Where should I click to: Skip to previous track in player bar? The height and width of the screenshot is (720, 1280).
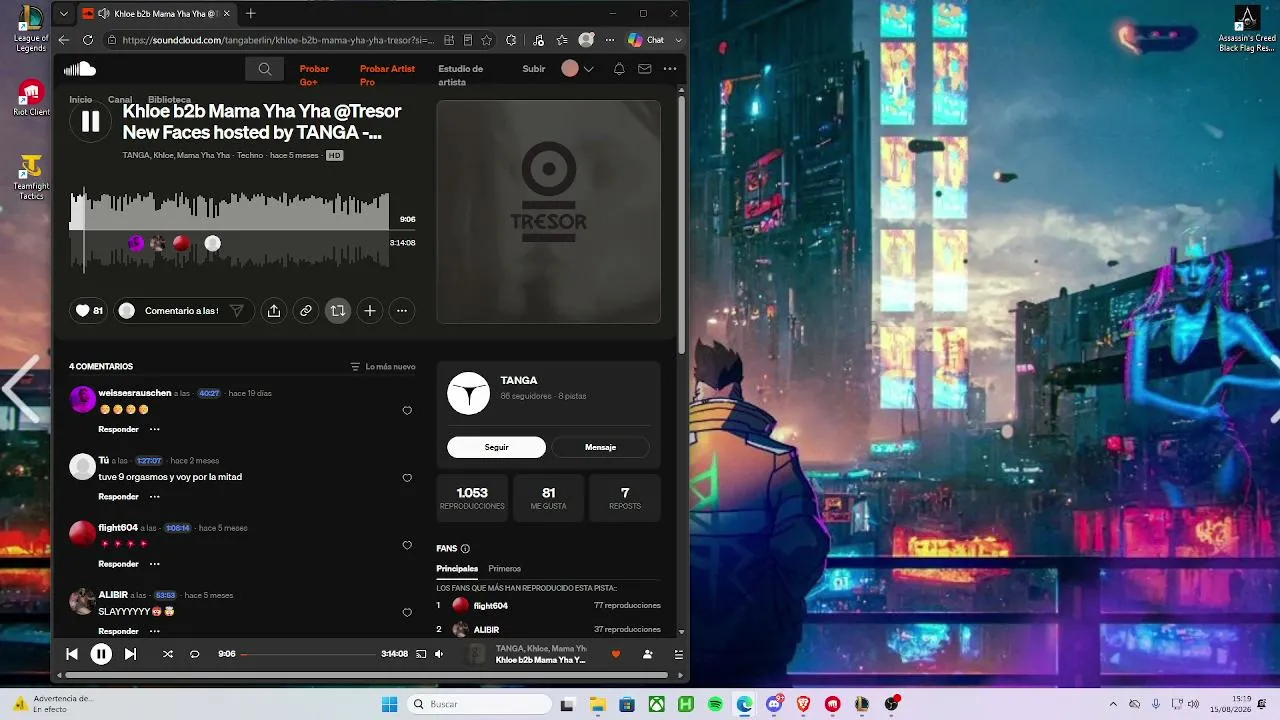(72, 654)
